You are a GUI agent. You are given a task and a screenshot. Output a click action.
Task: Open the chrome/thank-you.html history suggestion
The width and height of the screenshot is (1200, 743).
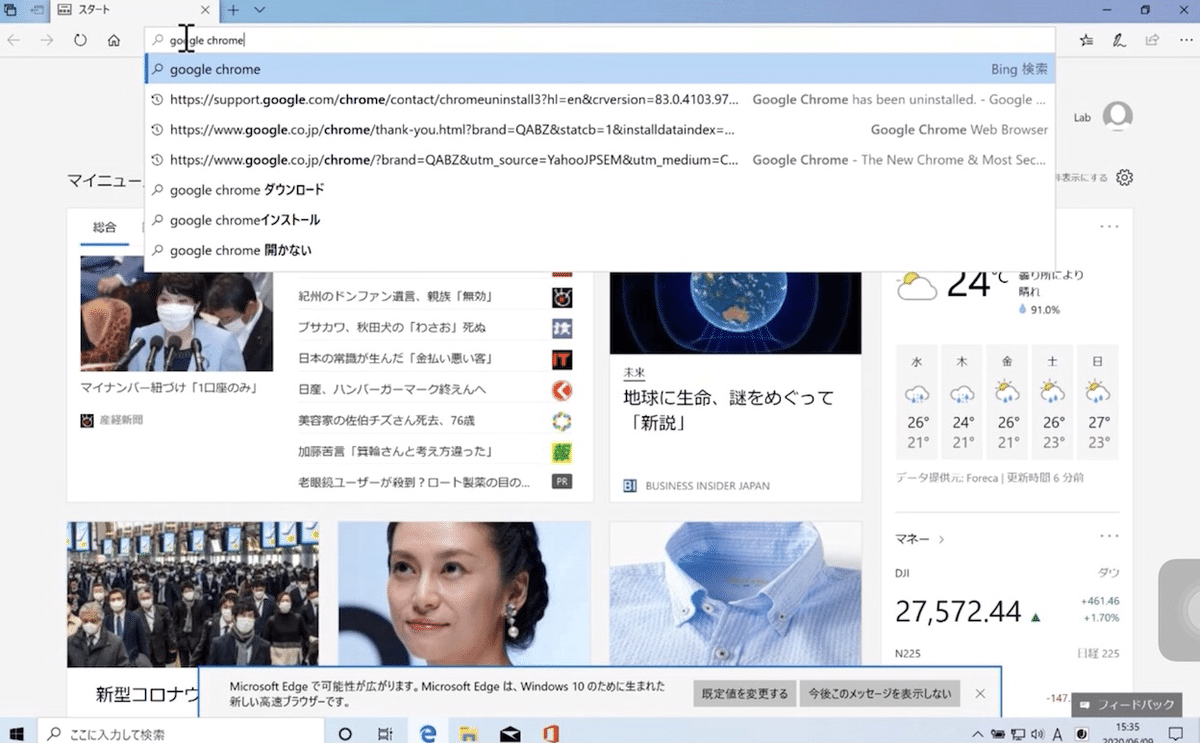pos(600,130)
